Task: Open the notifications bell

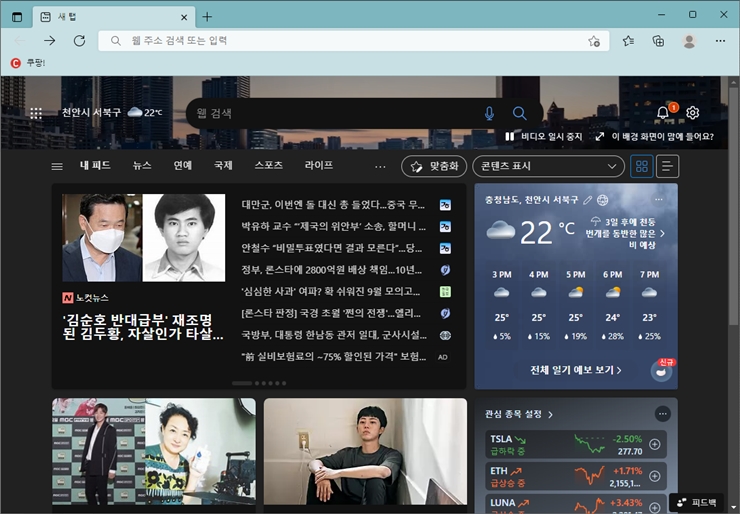Action: click(663, 113)
